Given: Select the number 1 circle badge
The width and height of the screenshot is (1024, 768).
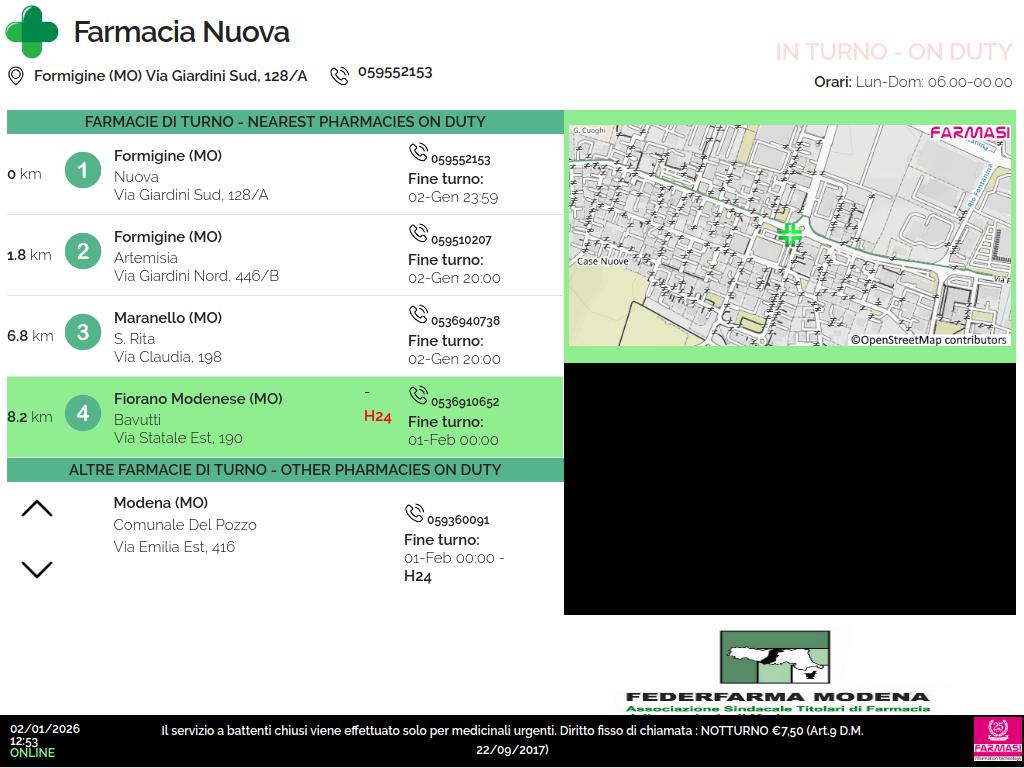Looking at the screenshot, I should click(83, 171).
